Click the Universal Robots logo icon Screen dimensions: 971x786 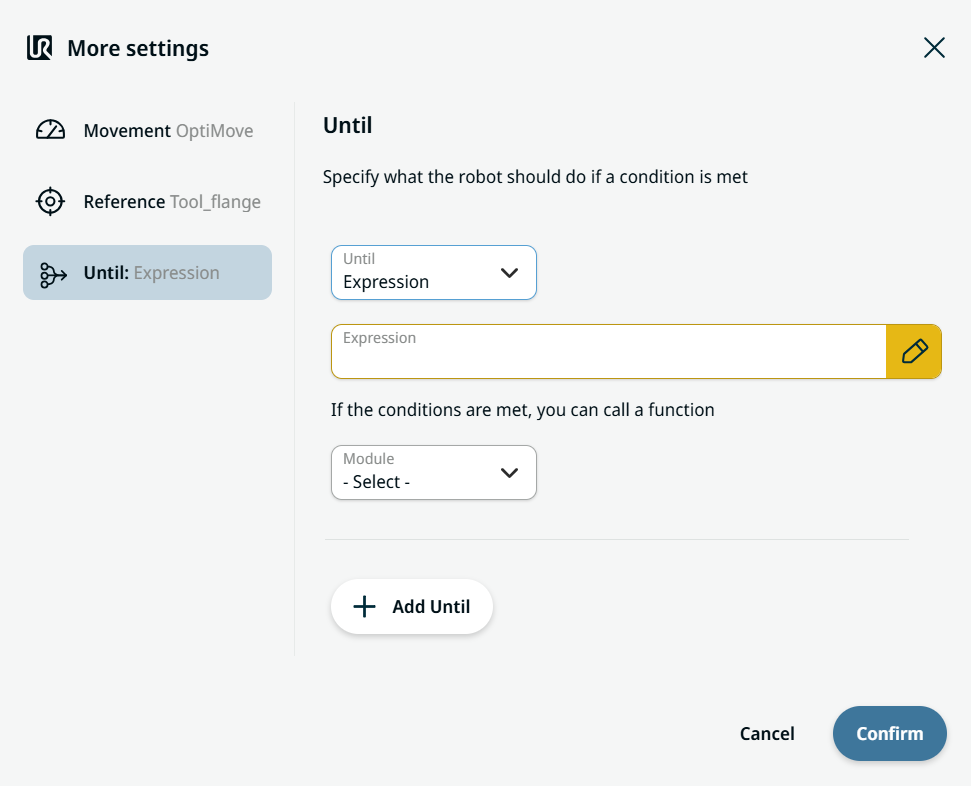pyautogui.click(x=40, y=48)
